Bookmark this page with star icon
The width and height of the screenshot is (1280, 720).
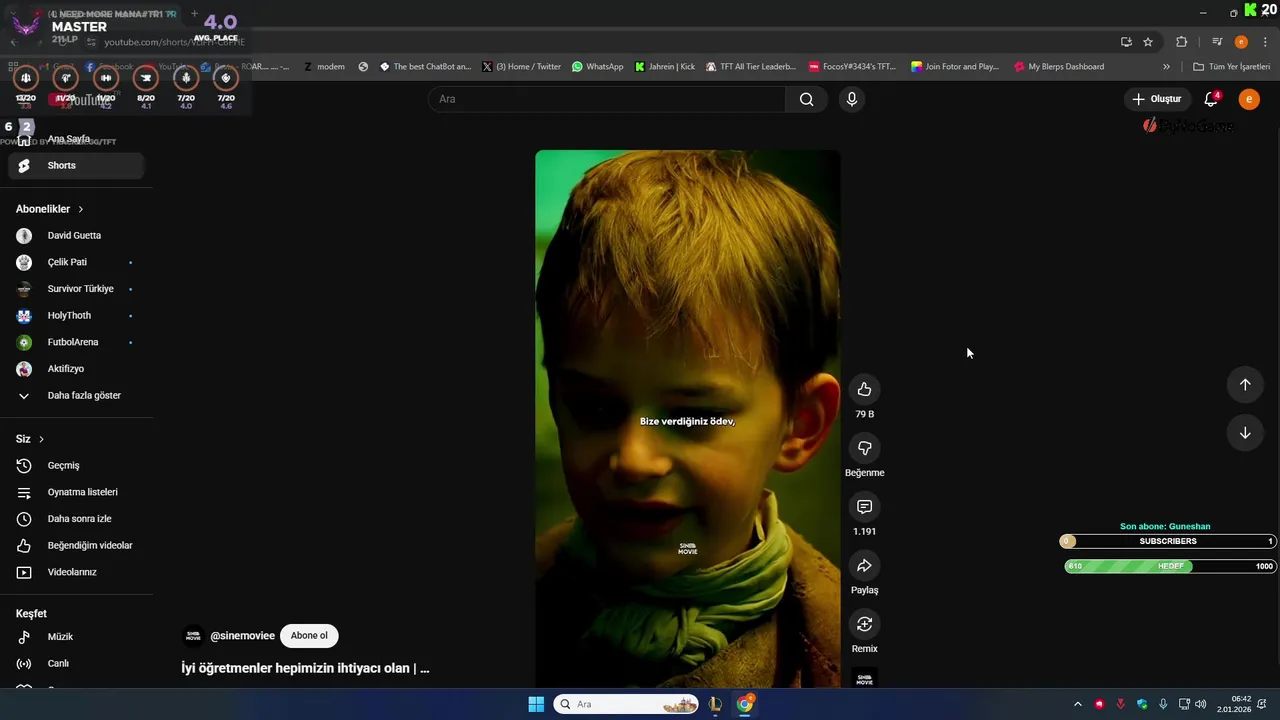click(x=1148, y=42)
